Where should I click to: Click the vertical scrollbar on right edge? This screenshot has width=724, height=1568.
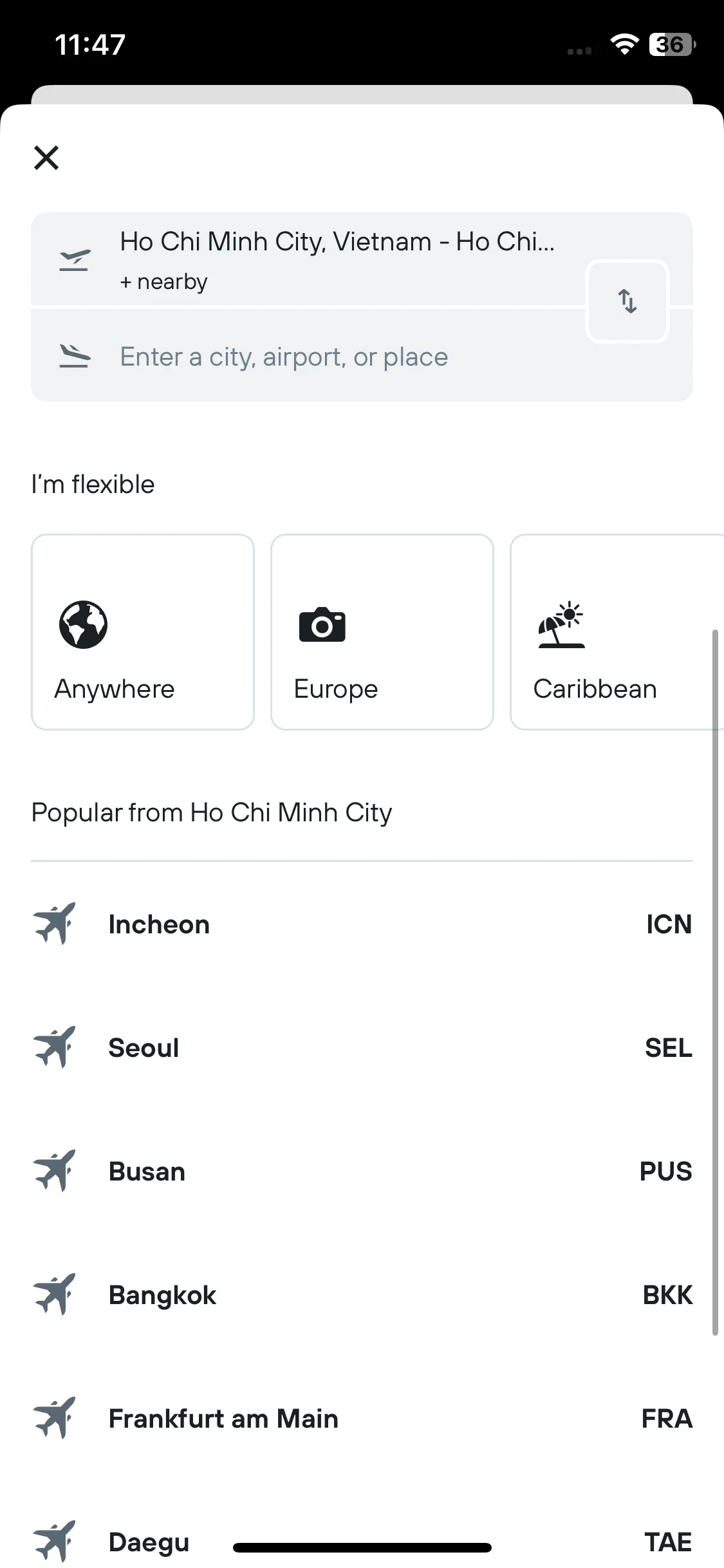pos(715,983)
